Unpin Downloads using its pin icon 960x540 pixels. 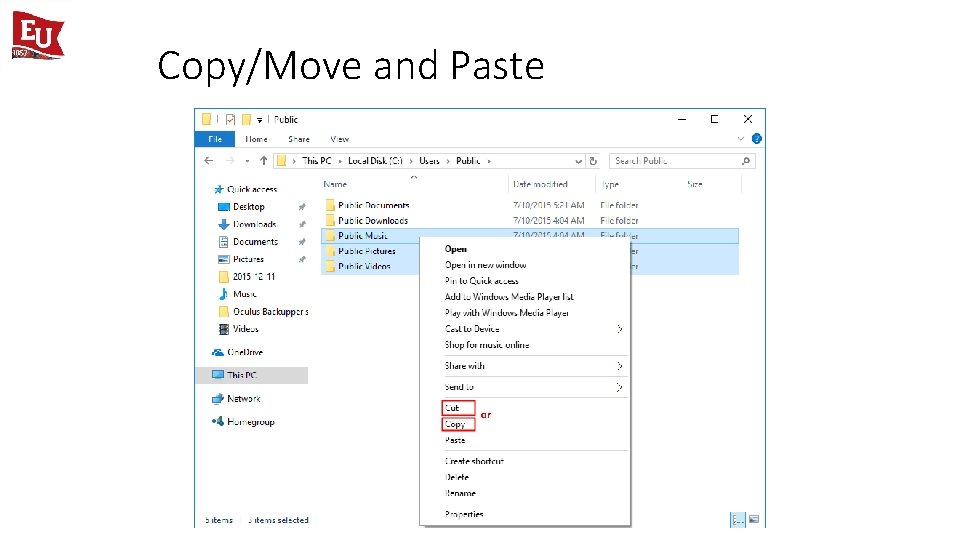302,224
